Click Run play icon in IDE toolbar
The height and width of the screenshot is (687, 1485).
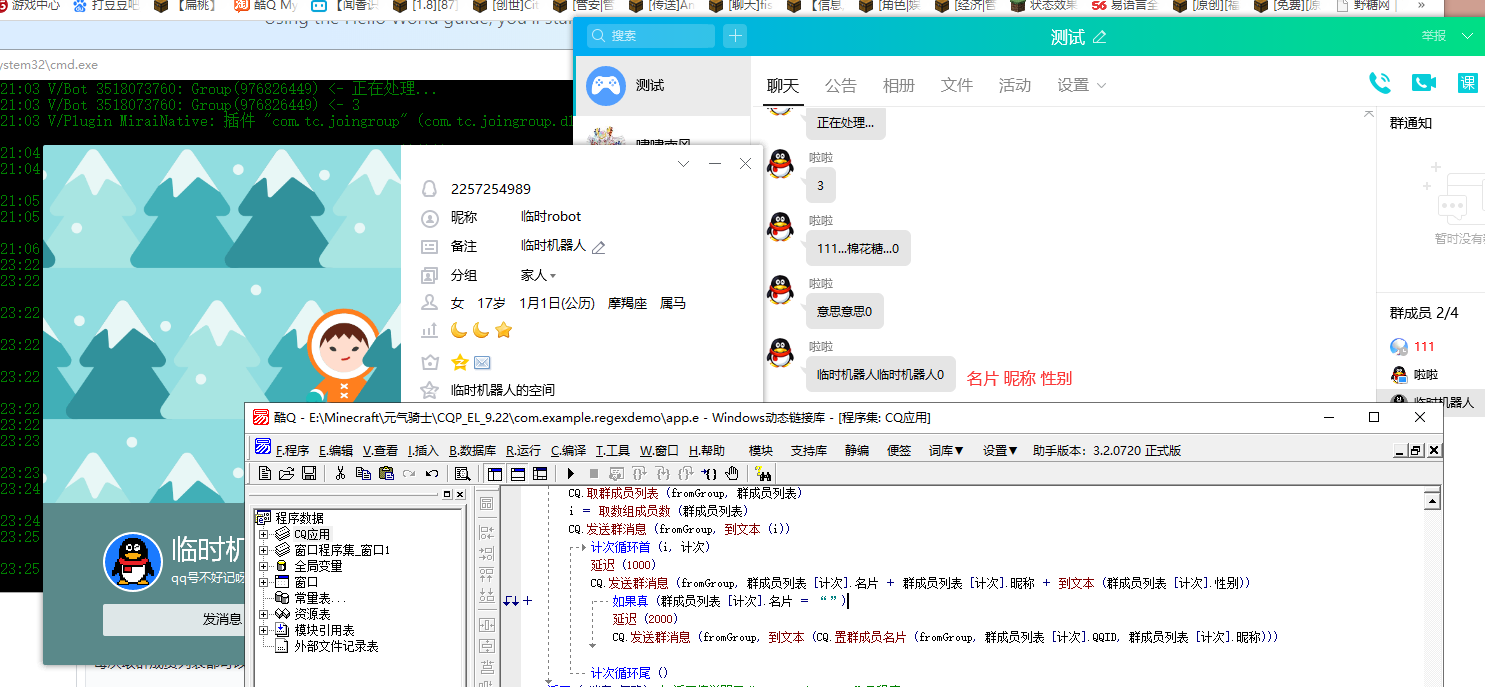pos(571,473)
